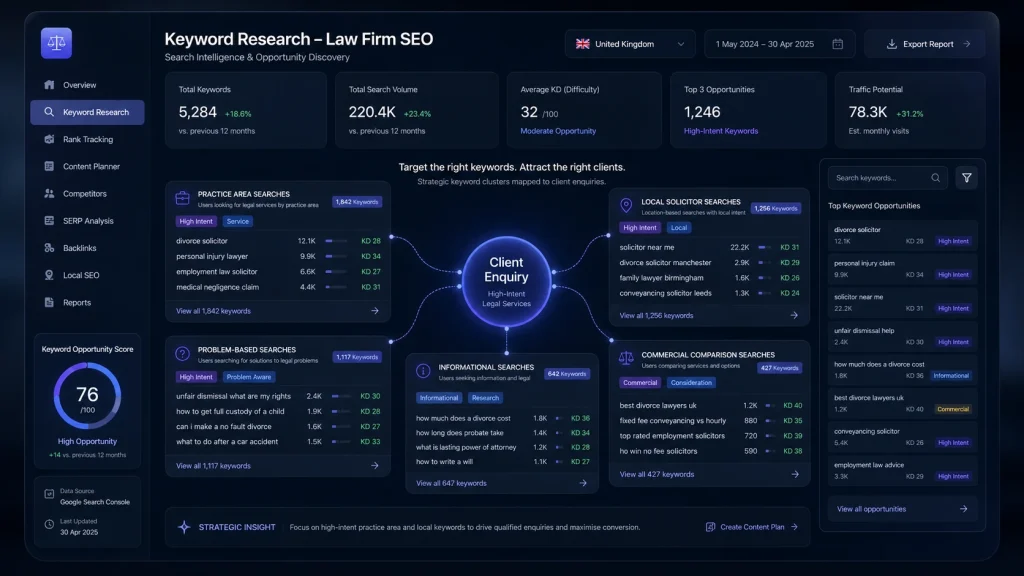The image size is (1024, 576).
Task: Click 'how to write a will' keyword
Action: 444,462
